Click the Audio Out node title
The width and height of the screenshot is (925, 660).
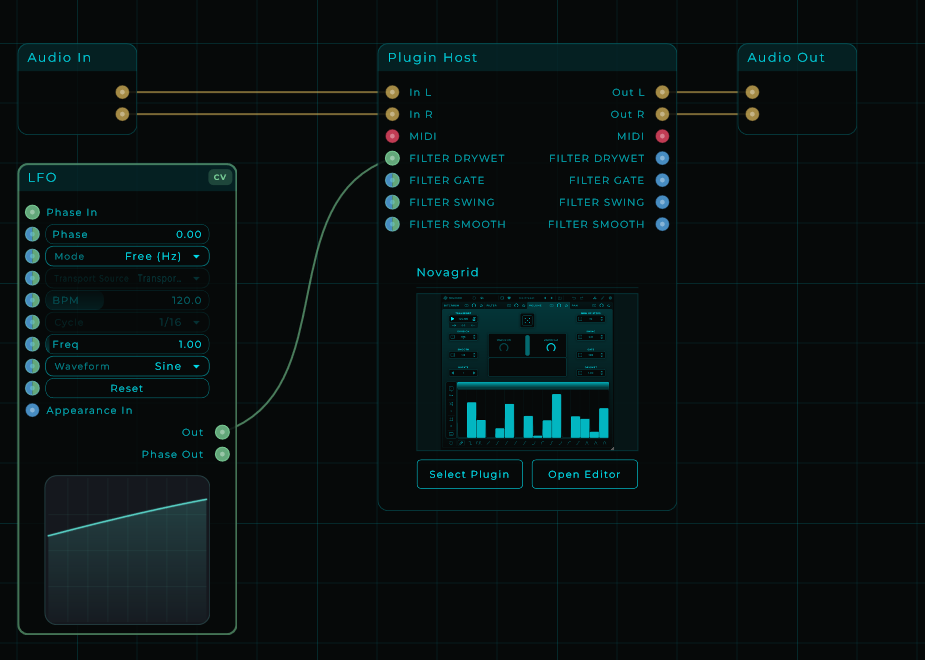(x=786, y=58)
